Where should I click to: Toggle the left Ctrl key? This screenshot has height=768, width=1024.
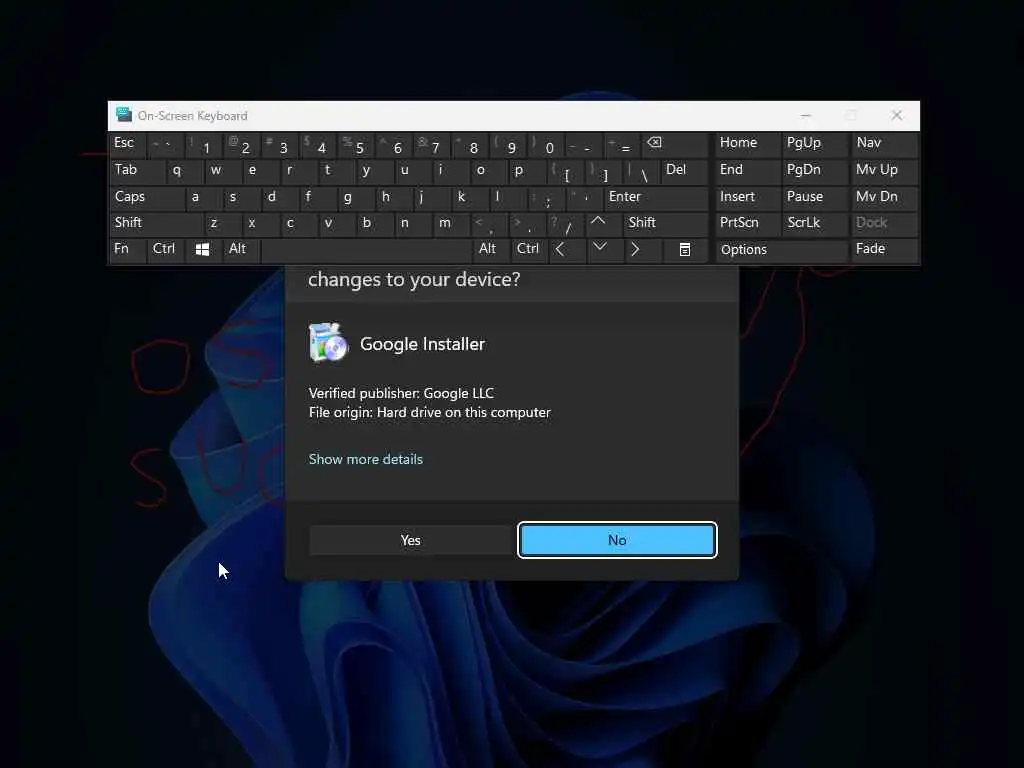[165, 249]
